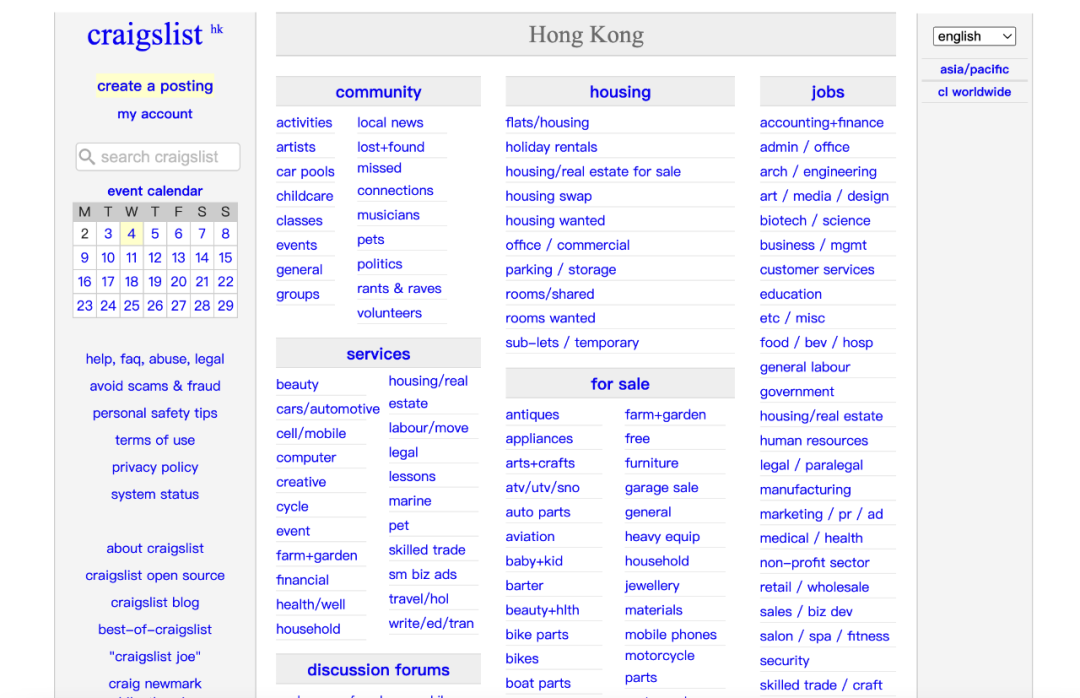Viewport: 1080px width, 698px height.
Task: Go to my account
Action: click(x=155, y=114)
